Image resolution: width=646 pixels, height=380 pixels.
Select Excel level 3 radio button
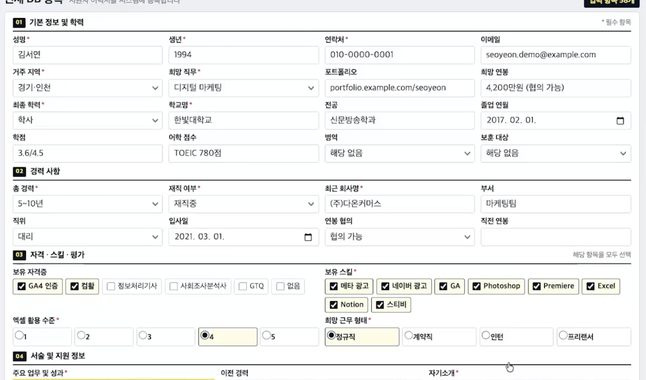point(143,335)
